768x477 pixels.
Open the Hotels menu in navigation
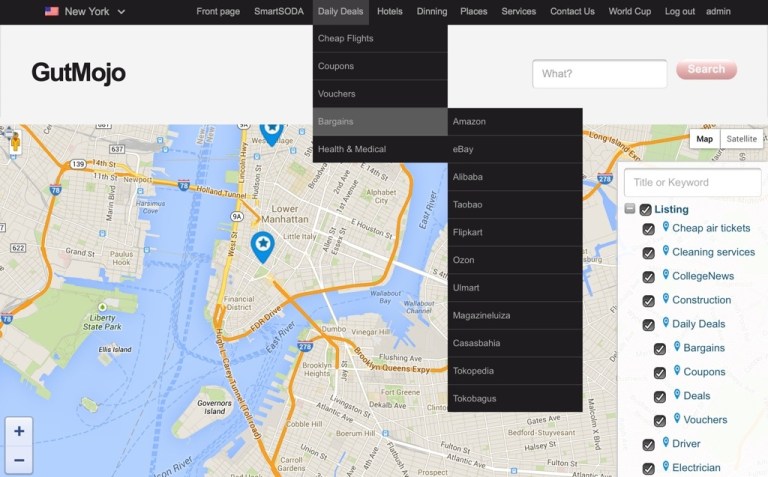point(390,12)
